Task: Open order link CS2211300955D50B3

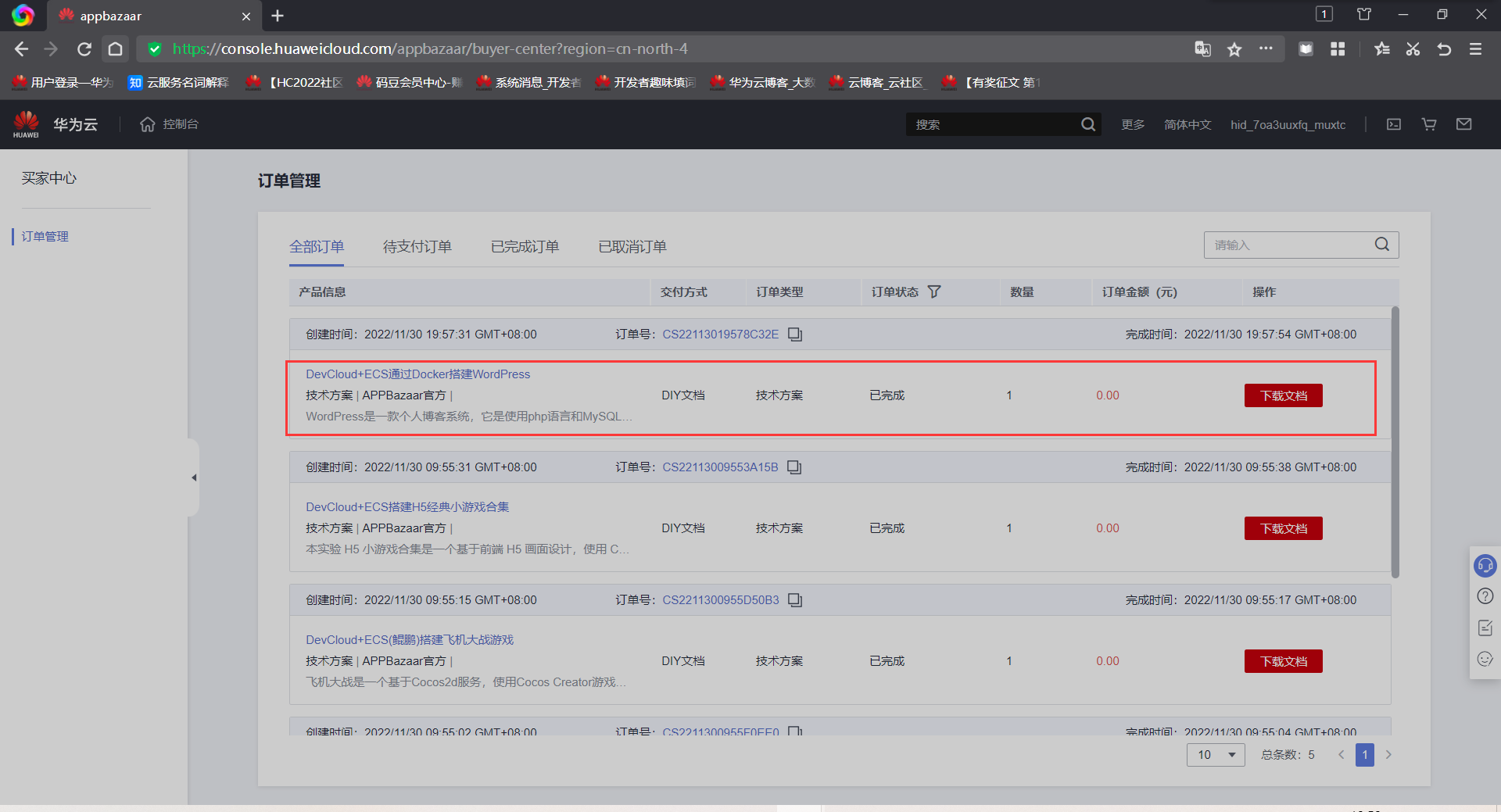Action: [721, 600]
